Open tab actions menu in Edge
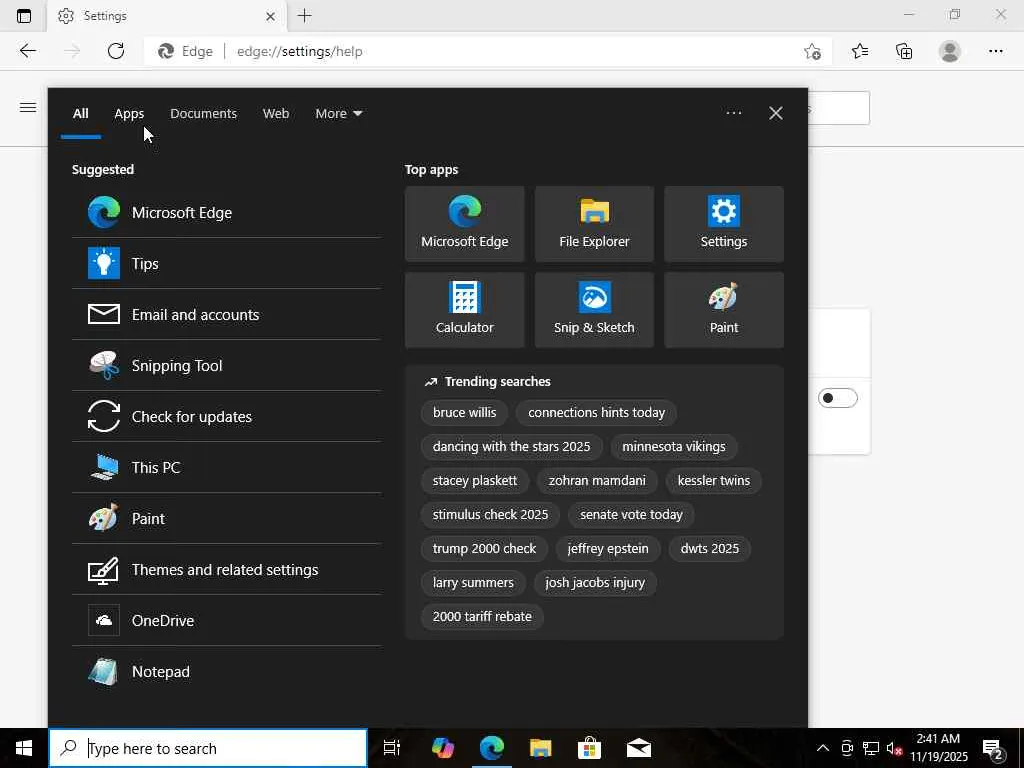The image size is (1024, 768). click(x=24, y=16)
